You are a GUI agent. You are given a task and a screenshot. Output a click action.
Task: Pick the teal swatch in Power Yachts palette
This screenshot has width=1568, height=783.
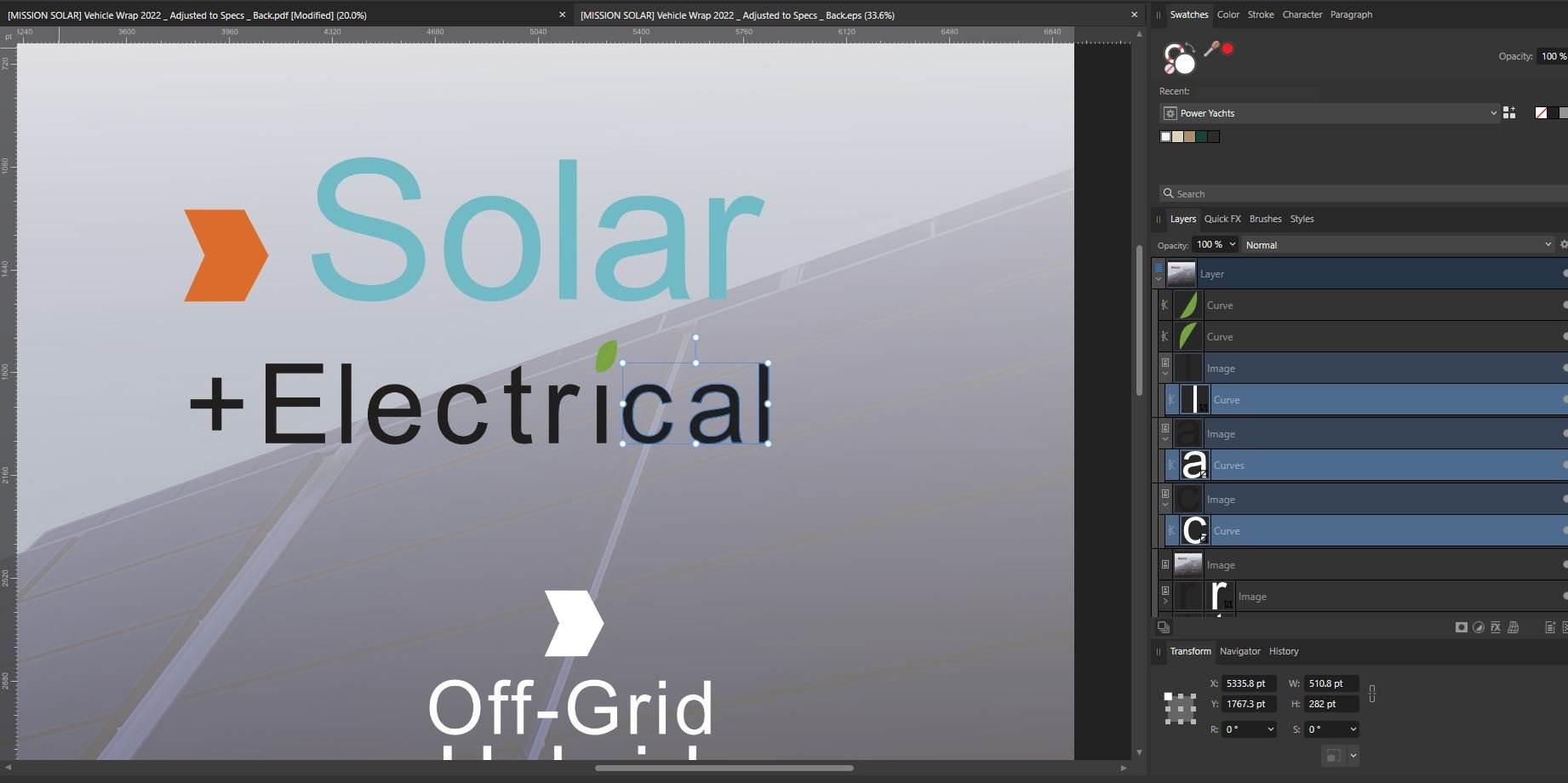click(x=1201, y=136)
